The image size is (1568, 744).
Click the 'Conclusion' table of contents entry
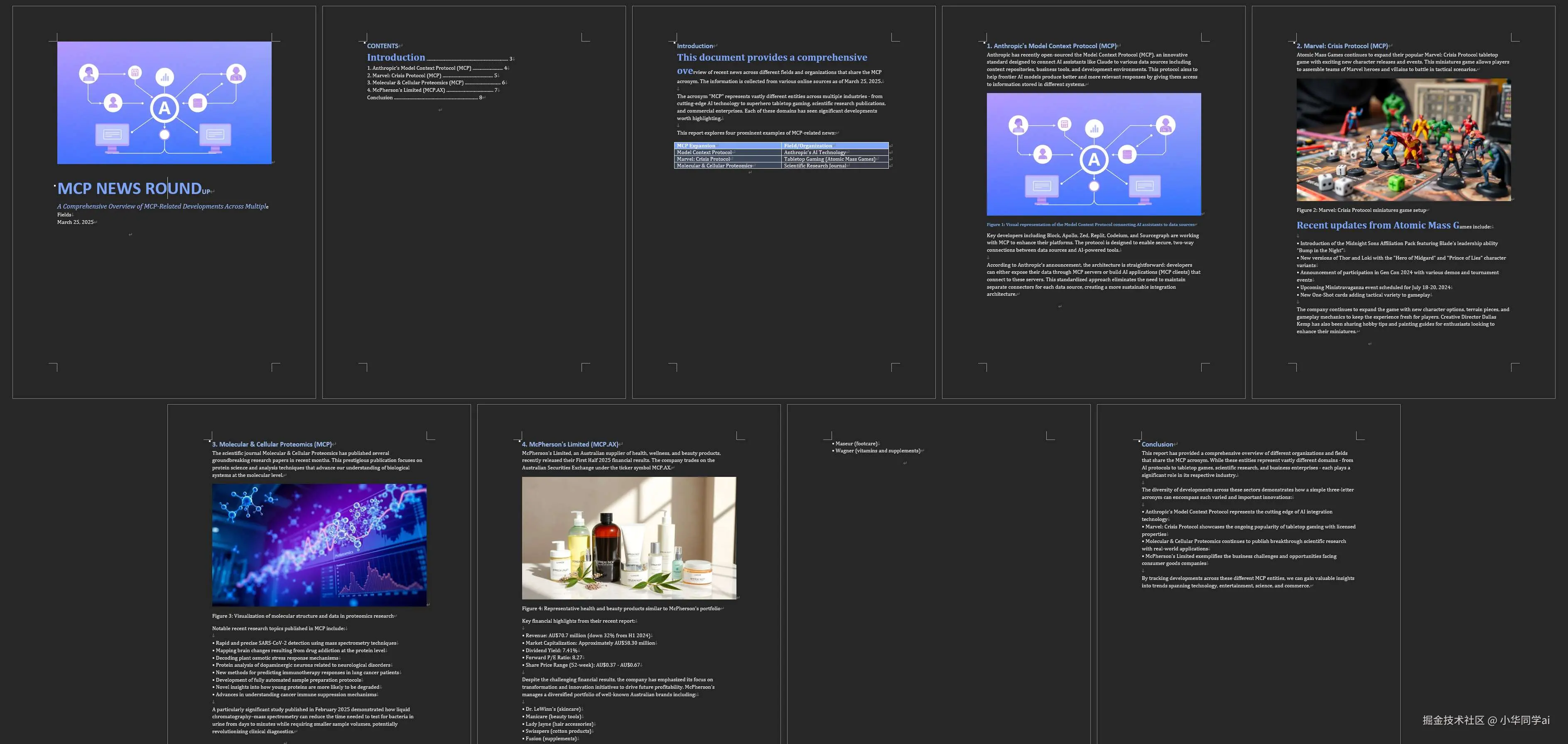point(380,98)
